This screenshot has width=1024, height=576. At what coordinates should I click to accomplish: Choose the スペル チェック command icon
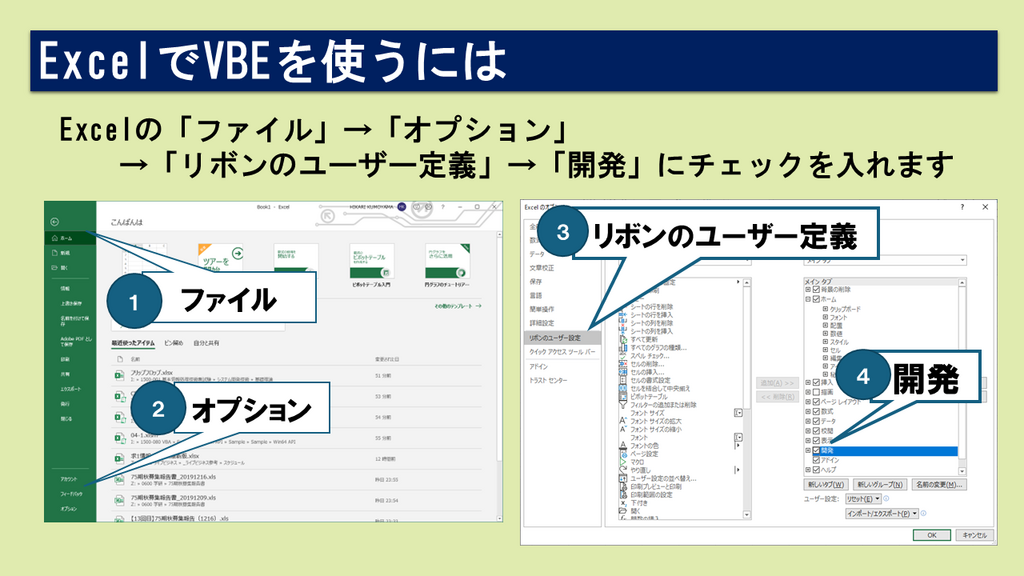tap(623, 356)
